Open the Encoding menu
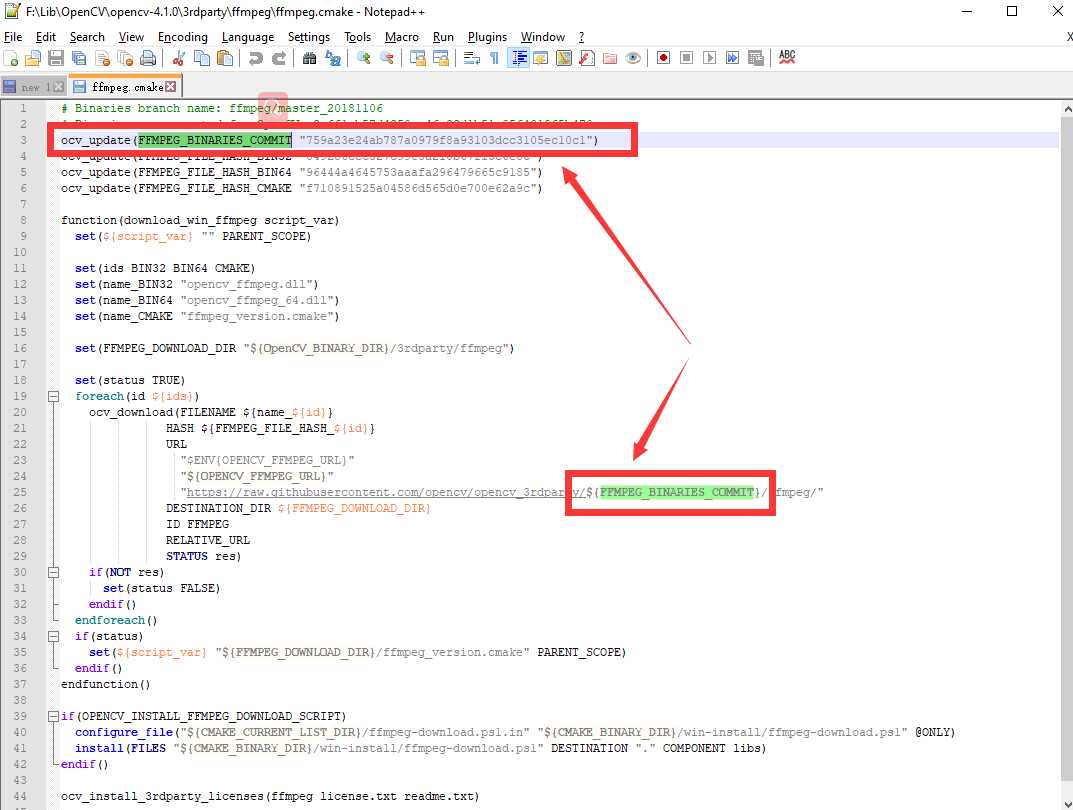Screen dimensions: 1073x810 183,37
